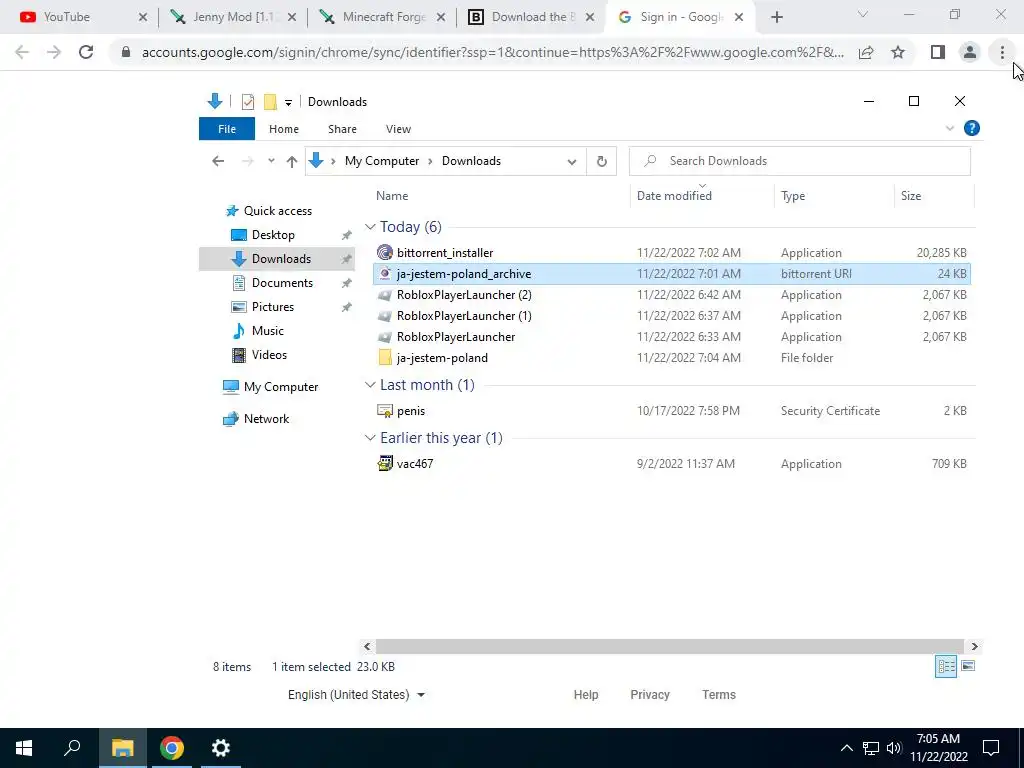The height and width of the screenshot is (768, 1024).
Task: Open a new Chrome tab
Action: click(x=776, y=18)
